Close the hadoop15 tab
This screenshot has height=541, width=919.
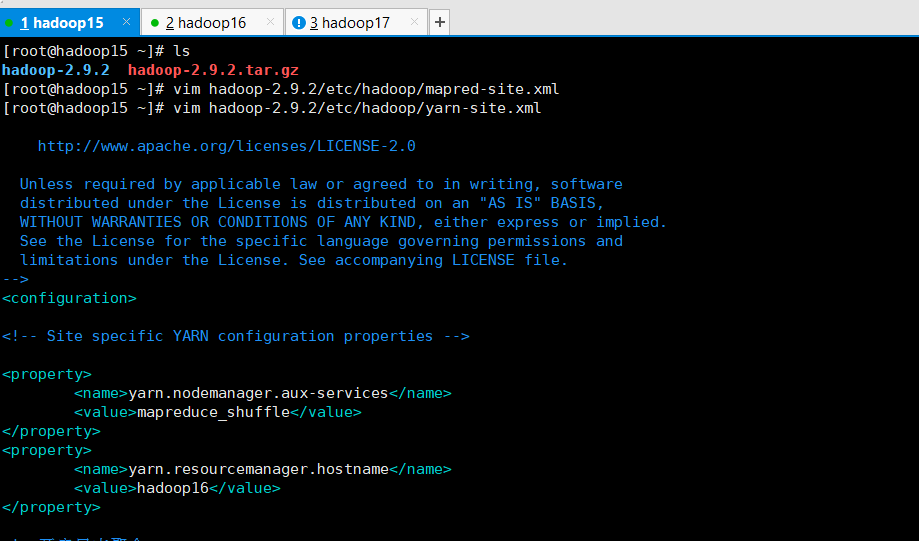[126, 22]
